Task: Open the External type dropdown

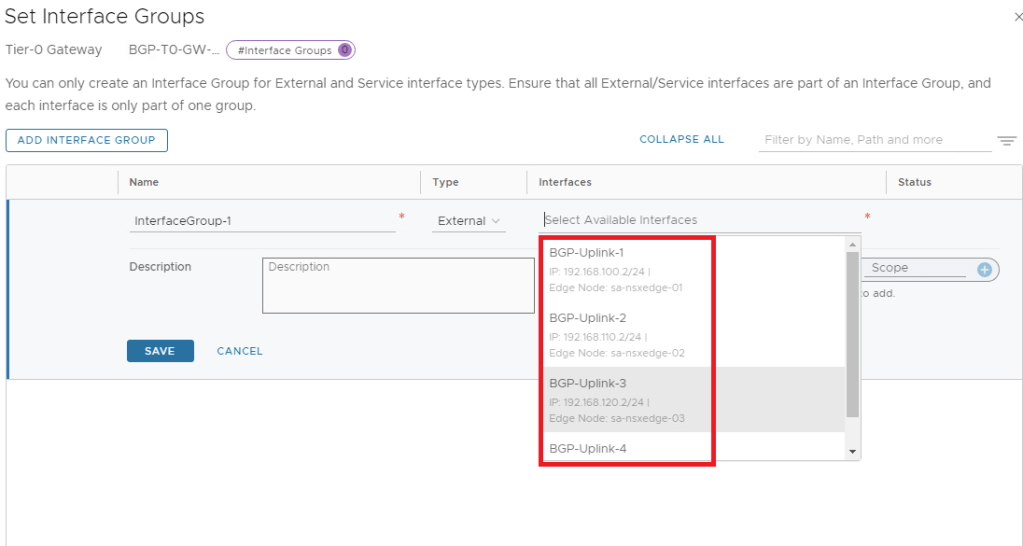Action: pos(469,221)
